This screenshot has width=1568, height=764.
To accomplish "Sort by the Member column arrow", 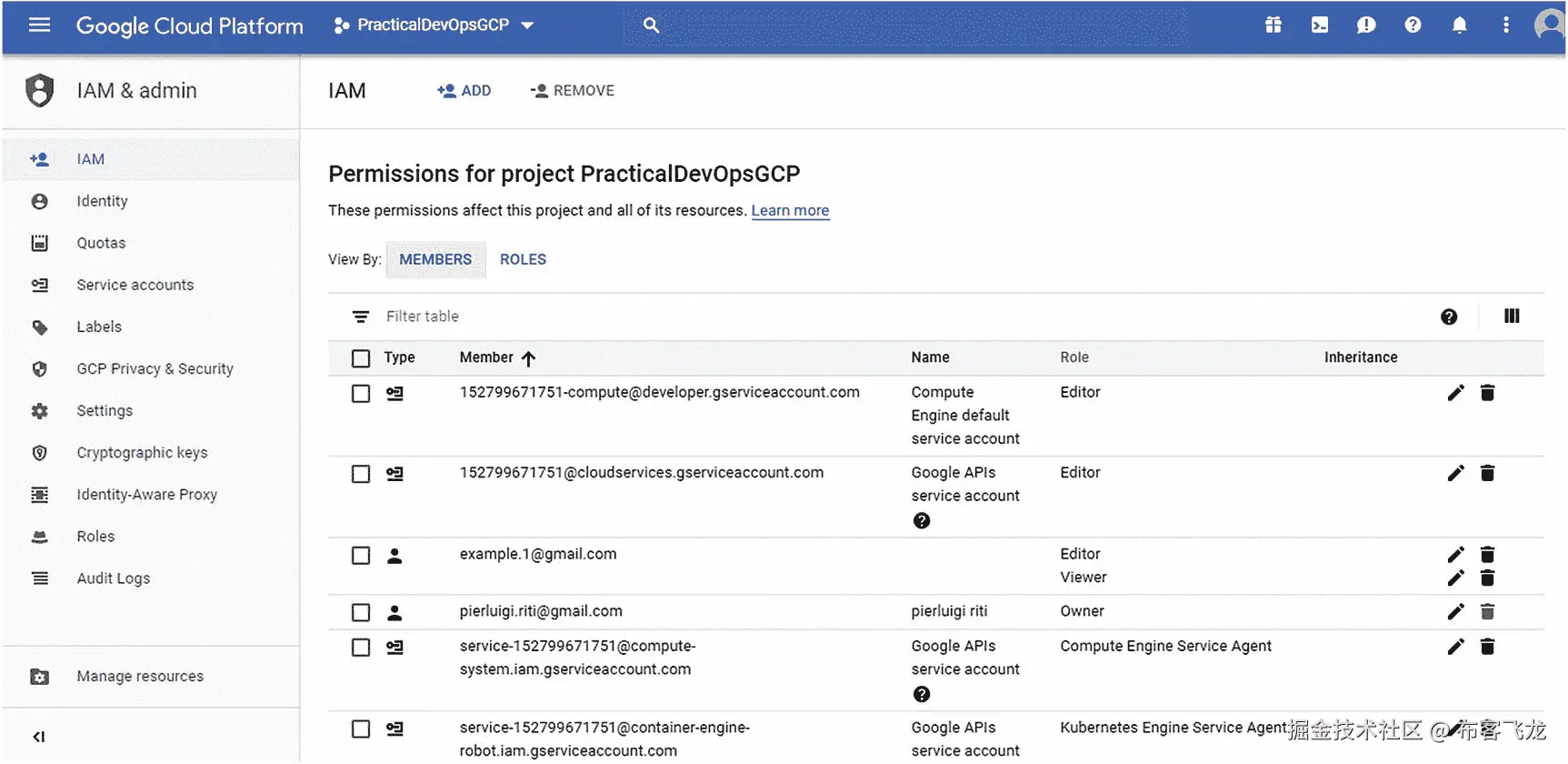I will click(528, 358).
